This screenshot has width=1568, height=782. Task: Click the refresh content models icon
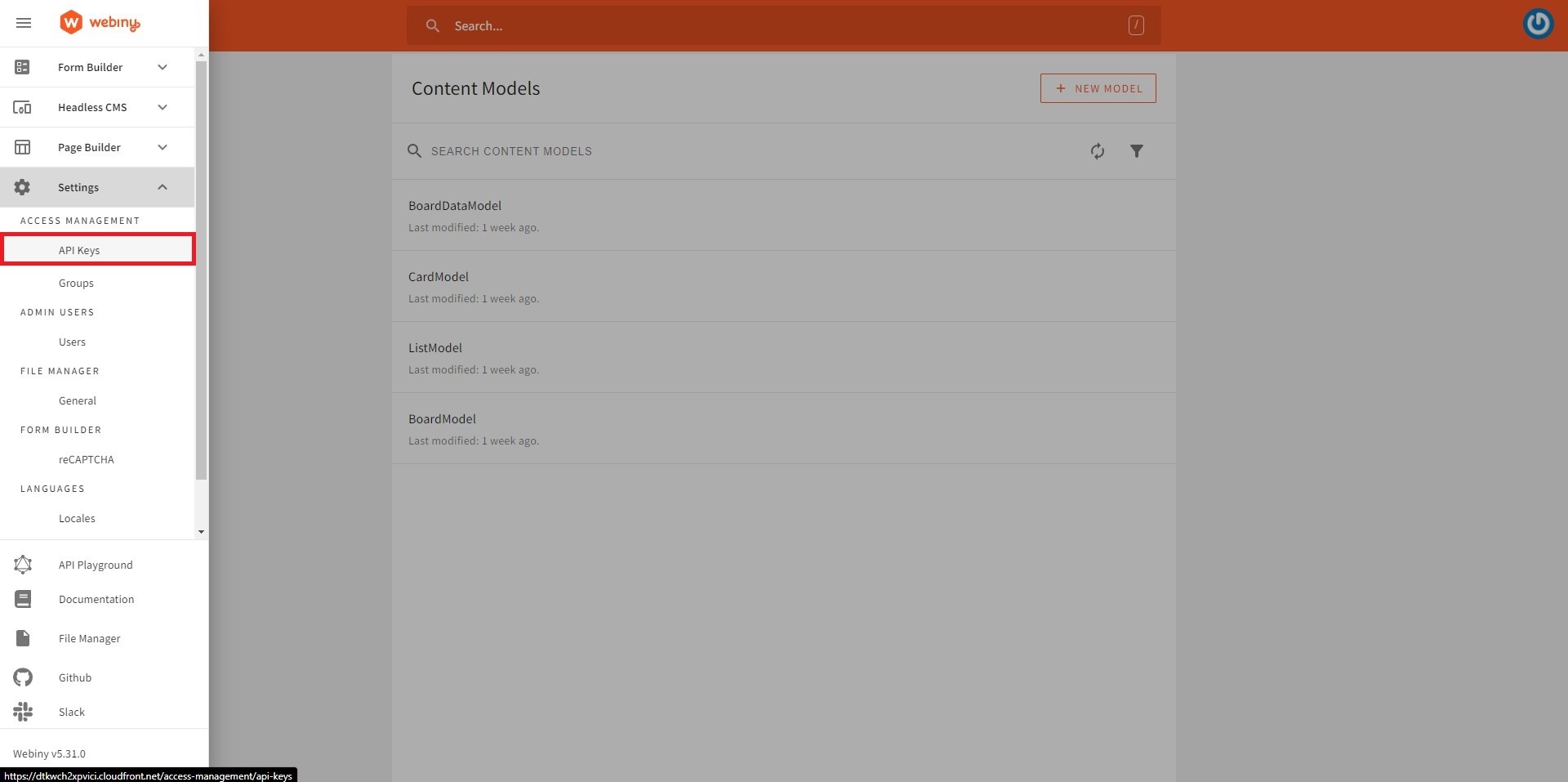tap(1098, 151)
